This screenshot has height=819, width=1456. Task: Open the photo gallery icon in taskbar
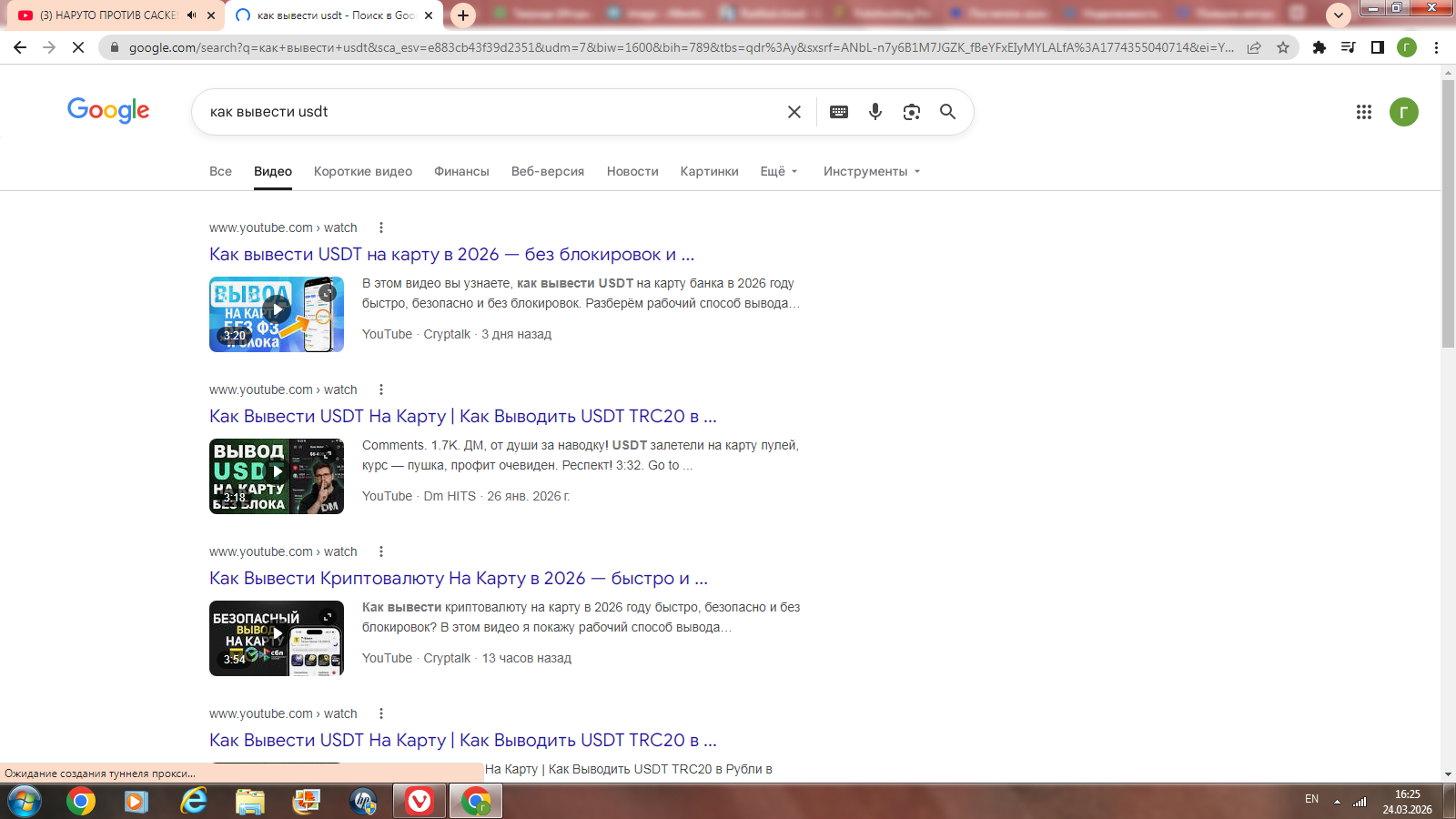[x=307, y=802]
